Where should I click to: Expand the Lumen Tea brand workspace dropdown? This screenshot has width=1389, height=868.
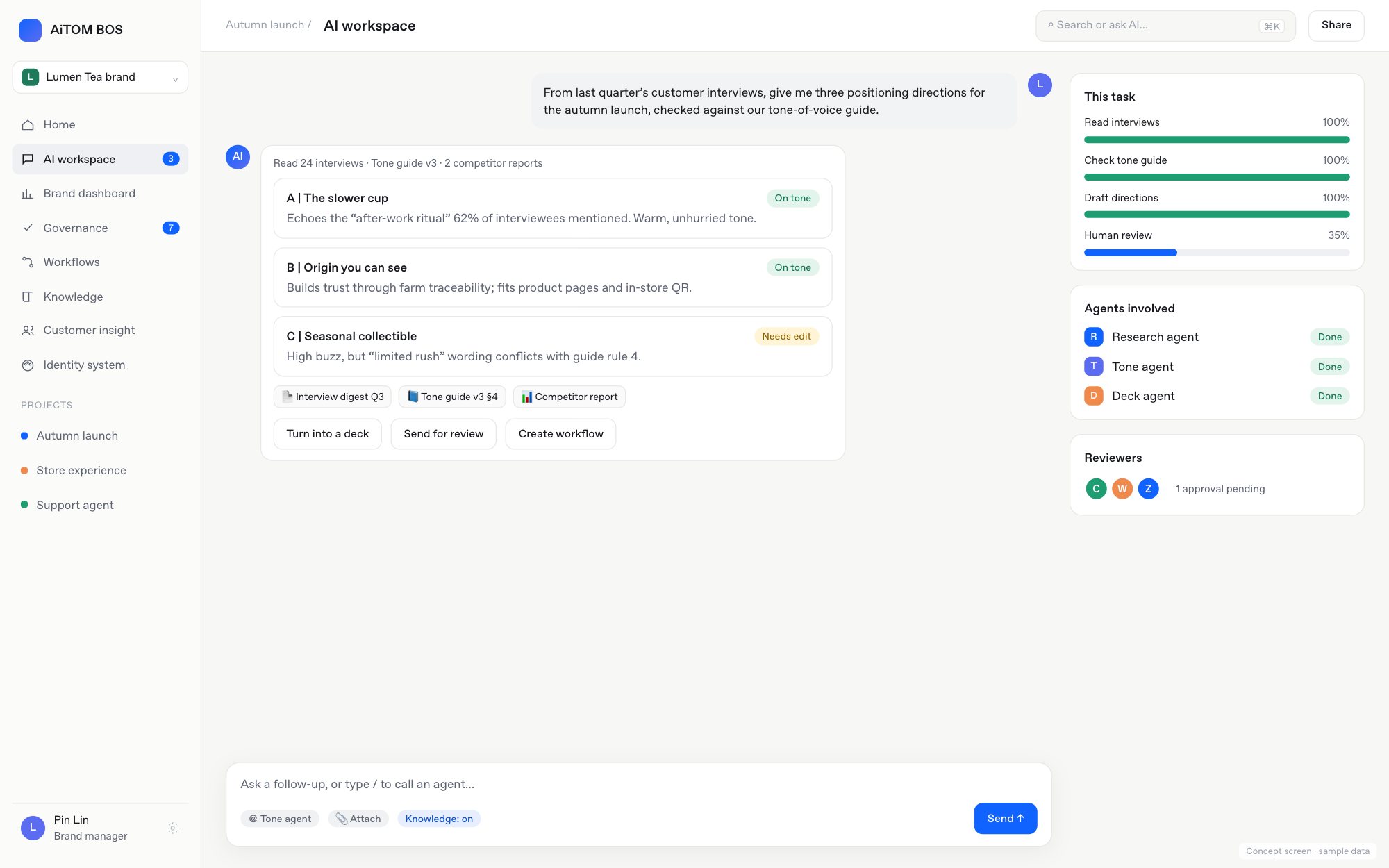pyautogui.click(x=100, y=77)
